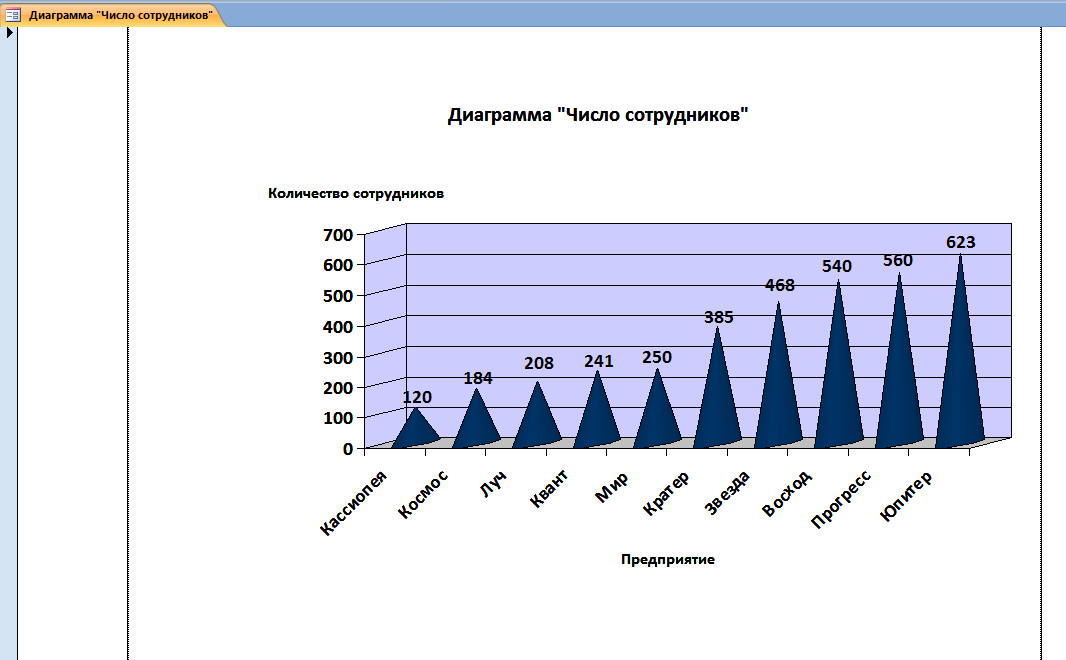Click the data label 540
The height and width of the screenshot is (660, 1066).
(837, 266)
